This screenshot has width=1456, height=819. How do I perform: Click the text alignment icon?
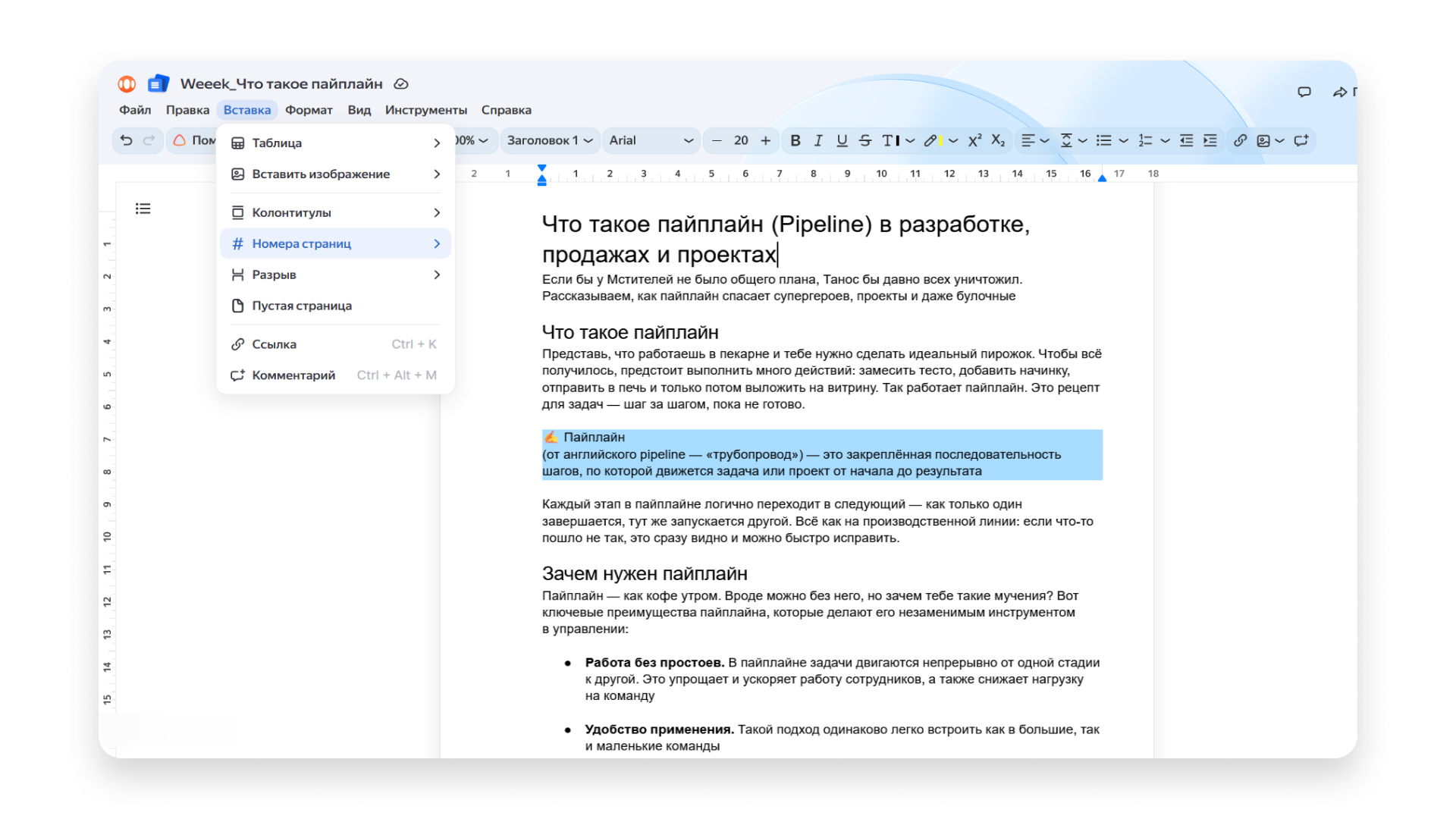[1028, 140]
